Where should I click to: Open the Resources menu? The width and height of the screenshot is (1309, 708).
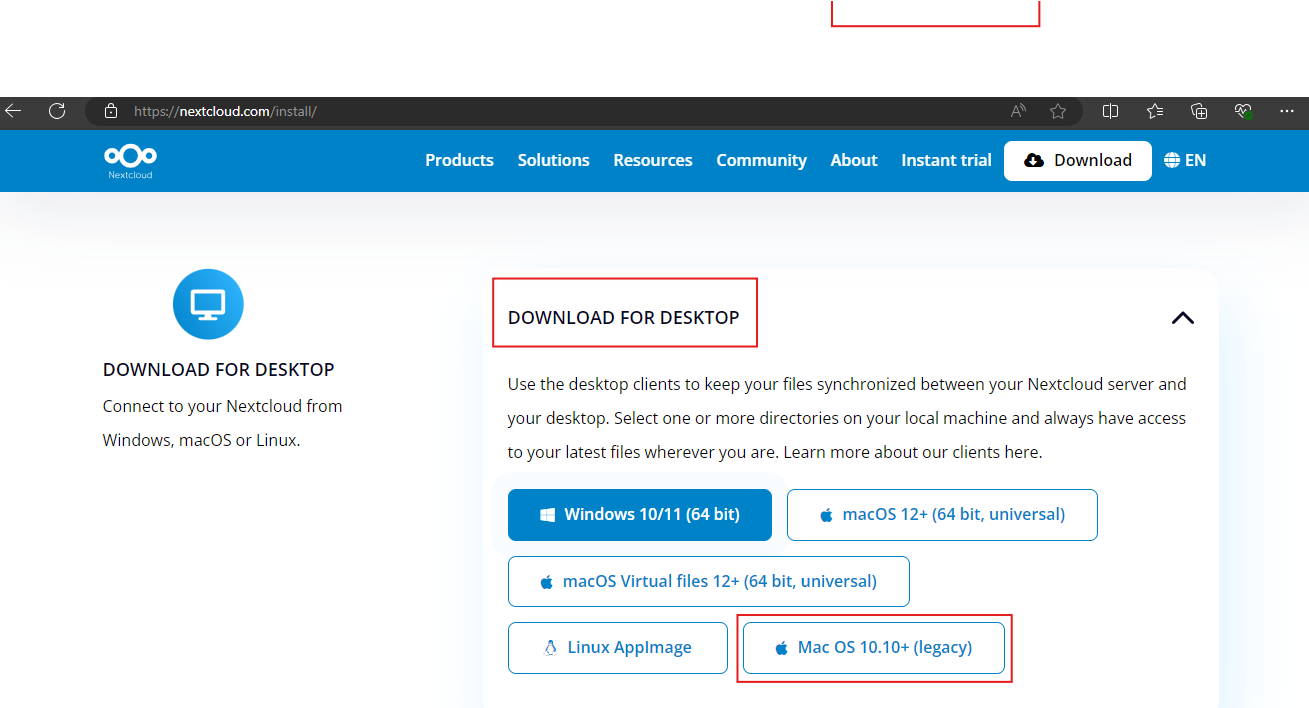coord(653,160)
